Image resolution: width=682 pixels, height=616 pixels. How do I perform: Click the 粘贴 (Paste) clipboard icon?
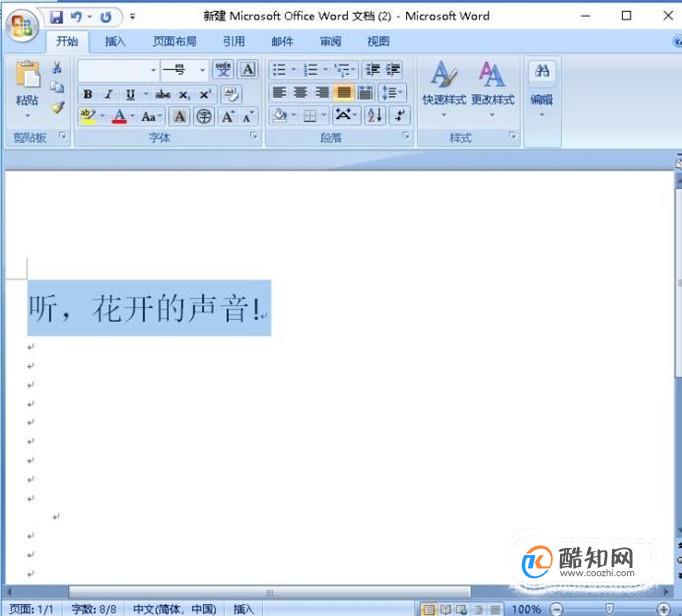tap(27, 74)
